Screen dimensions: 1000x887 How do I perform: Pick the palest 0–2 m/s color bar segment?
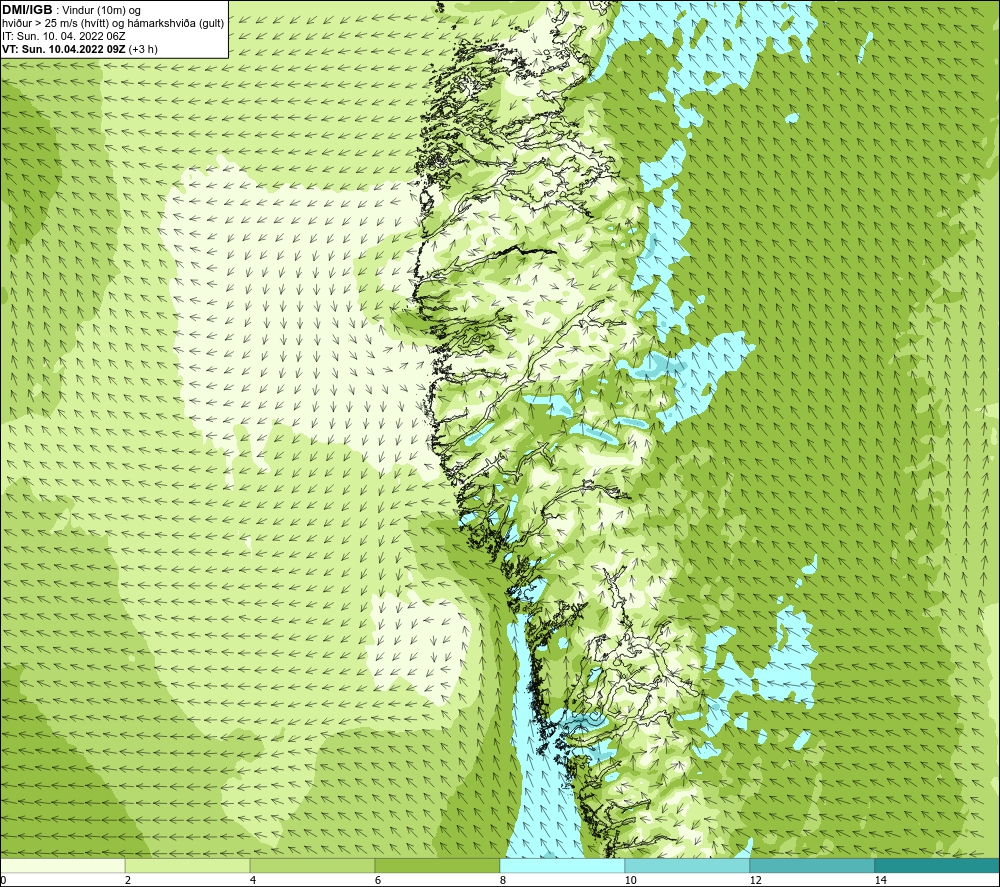click(x=62, y=866)
